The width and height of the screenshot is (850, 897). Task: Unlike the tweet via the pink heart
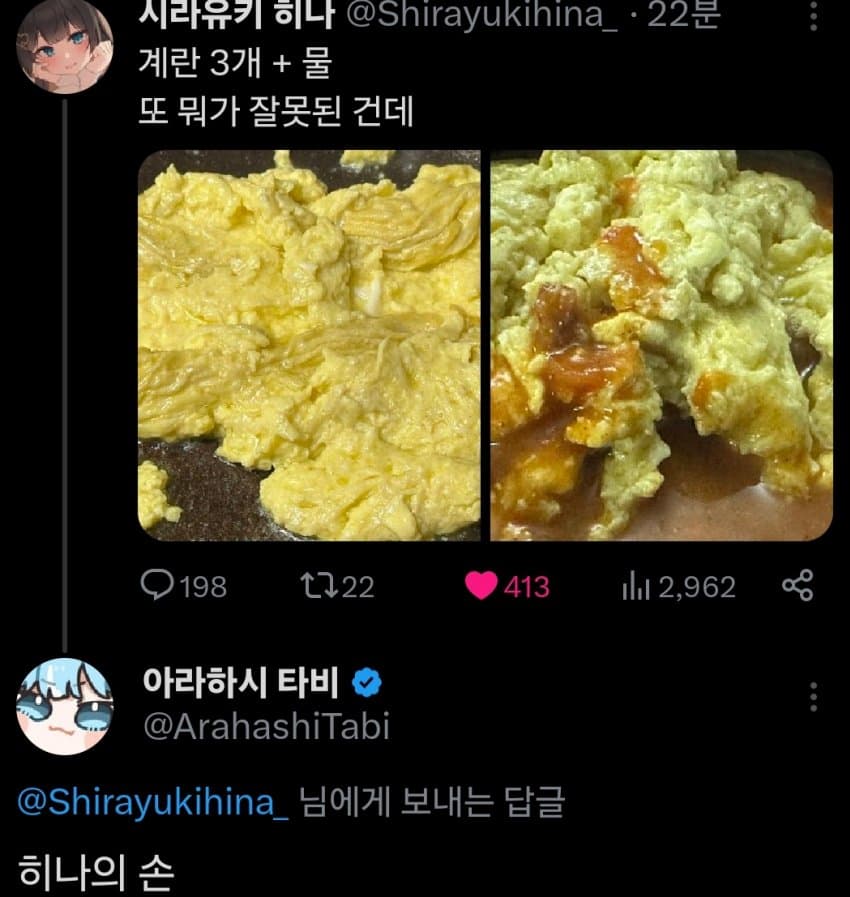pyautogui.click(x=480, y=586)
